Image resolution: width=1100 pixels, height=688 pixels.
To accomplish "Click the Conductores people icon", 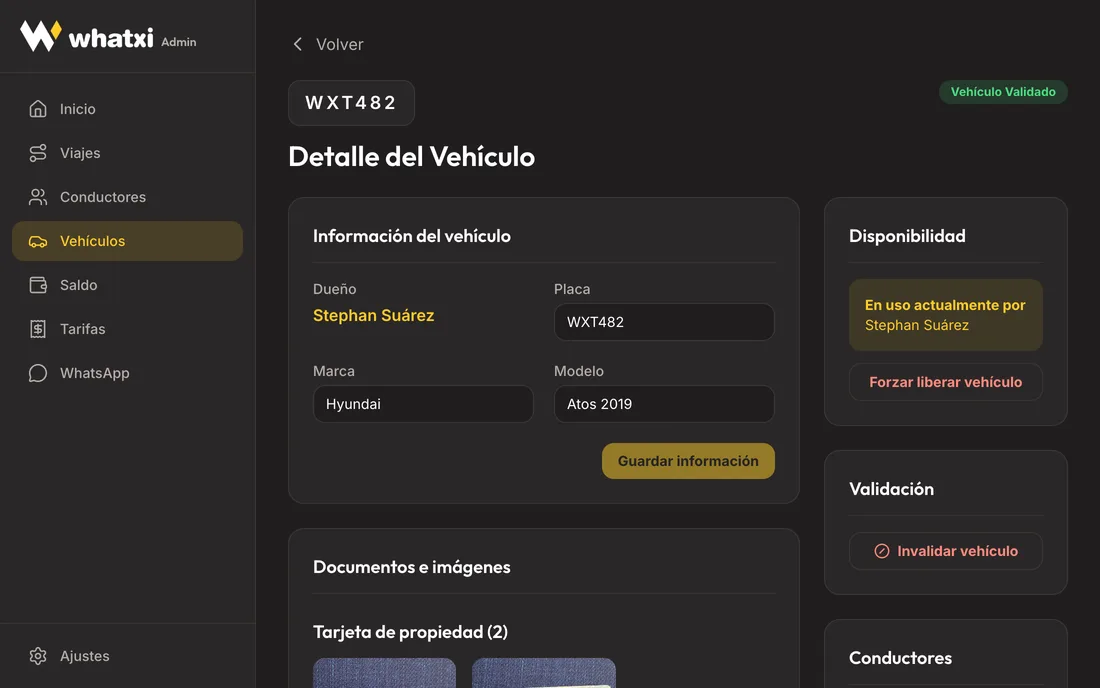I will tap(38, 197).
